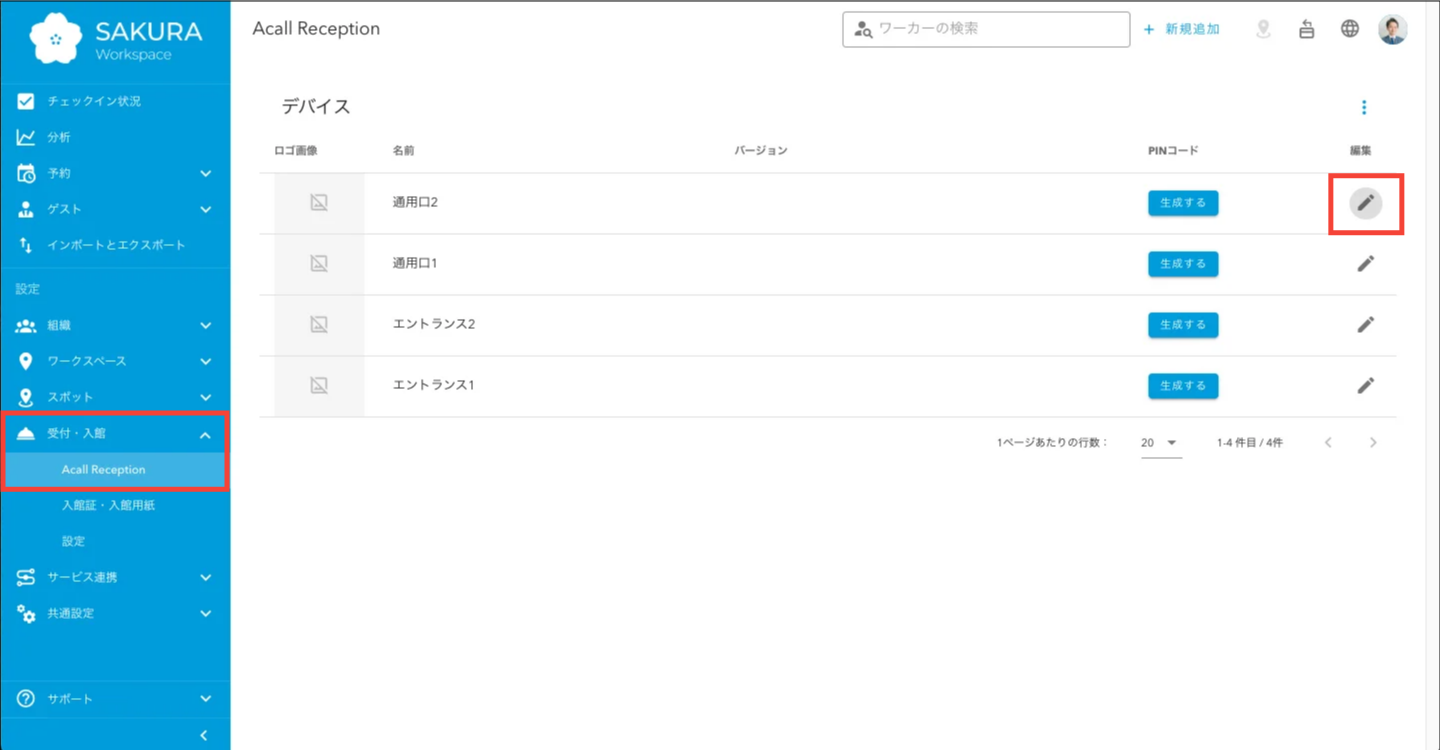This screenshot has width=1440, height=750.
Task: Click the device name エントランス2
Action: [434, 325]
